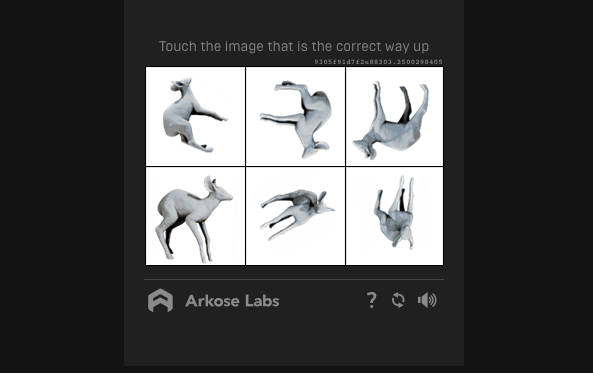Click the challenge ID code above grid

click(x=378, y=62)
